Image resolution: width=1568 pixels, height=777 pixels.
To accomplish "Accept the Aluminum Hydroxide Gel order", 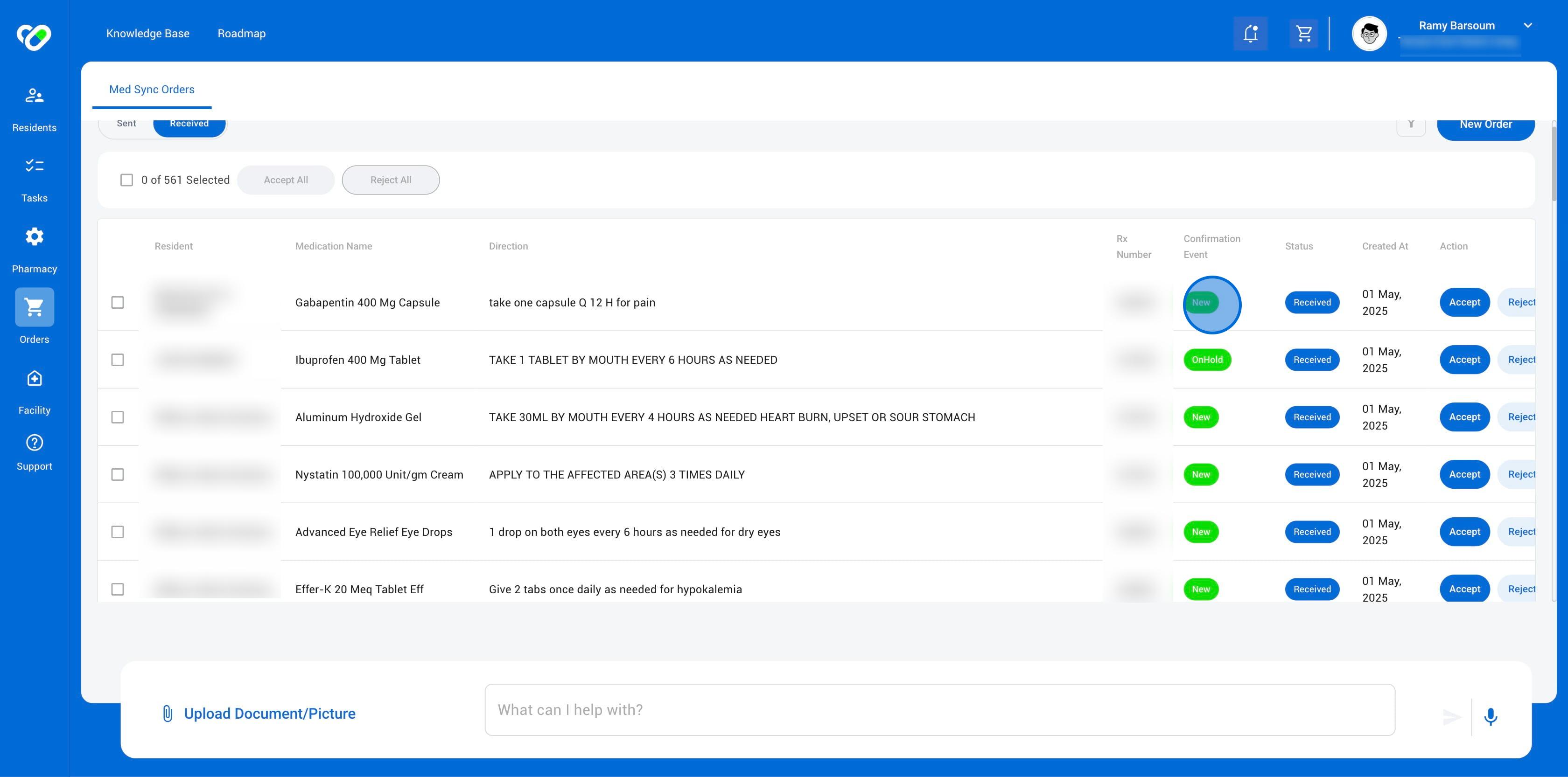I will click(x=1464, y=417).
